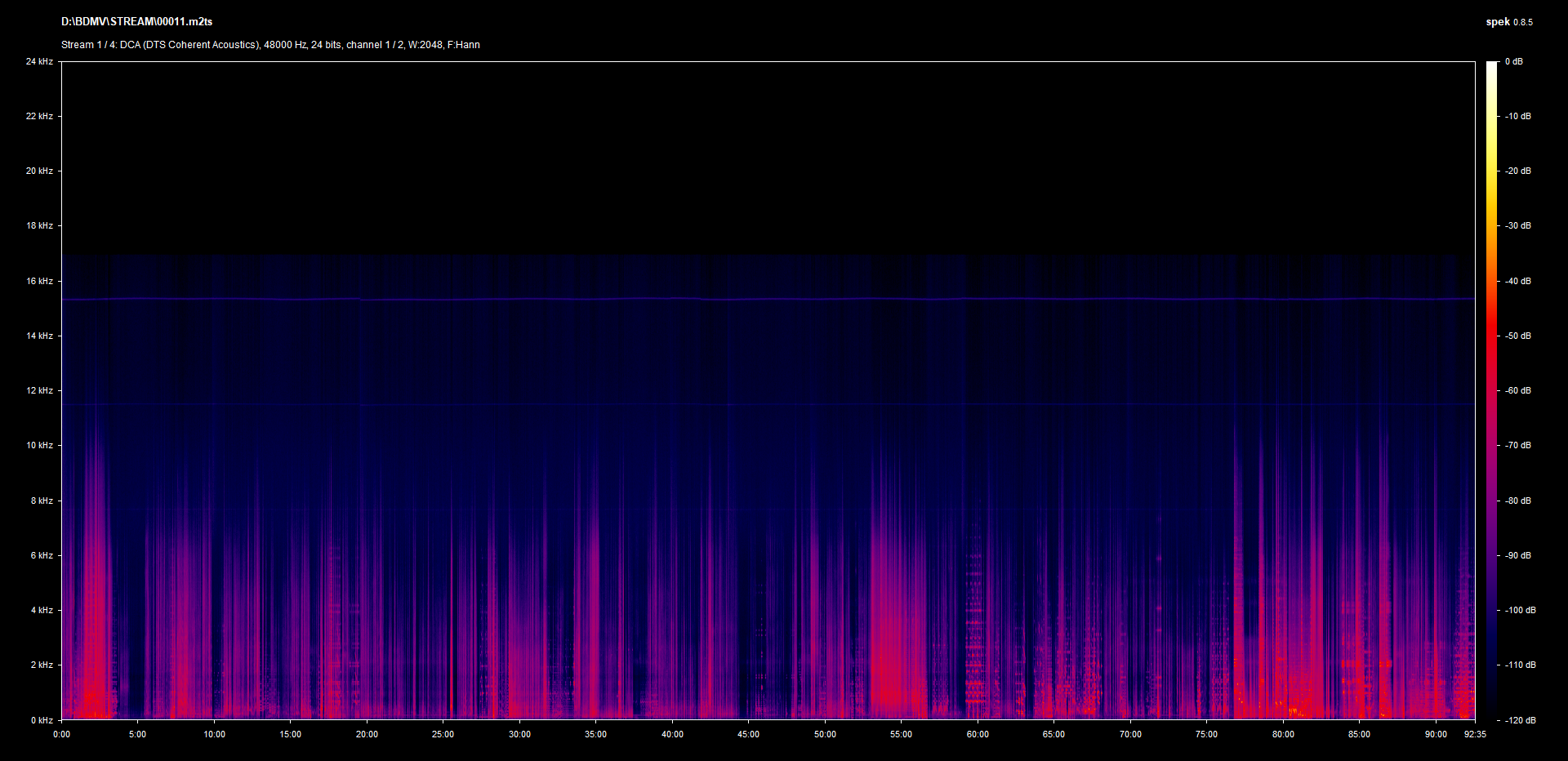Click the -50 dB scale label
The height and width of the screenshot is (761, 1568).
[x=1518, y=336]
